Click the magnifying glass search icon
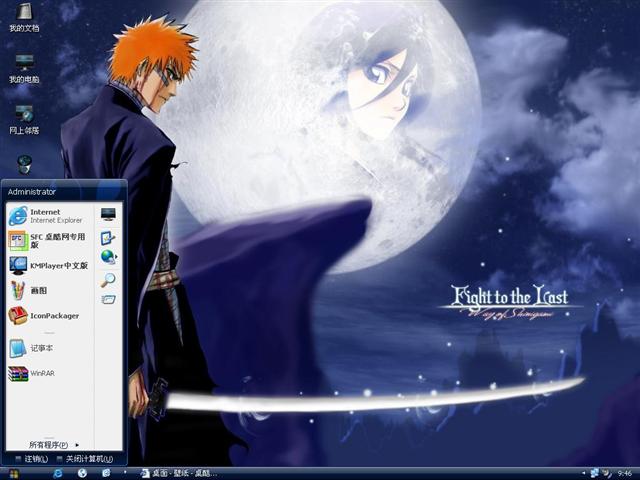Viewport: 640px width, 480px height. pos(108,280)
